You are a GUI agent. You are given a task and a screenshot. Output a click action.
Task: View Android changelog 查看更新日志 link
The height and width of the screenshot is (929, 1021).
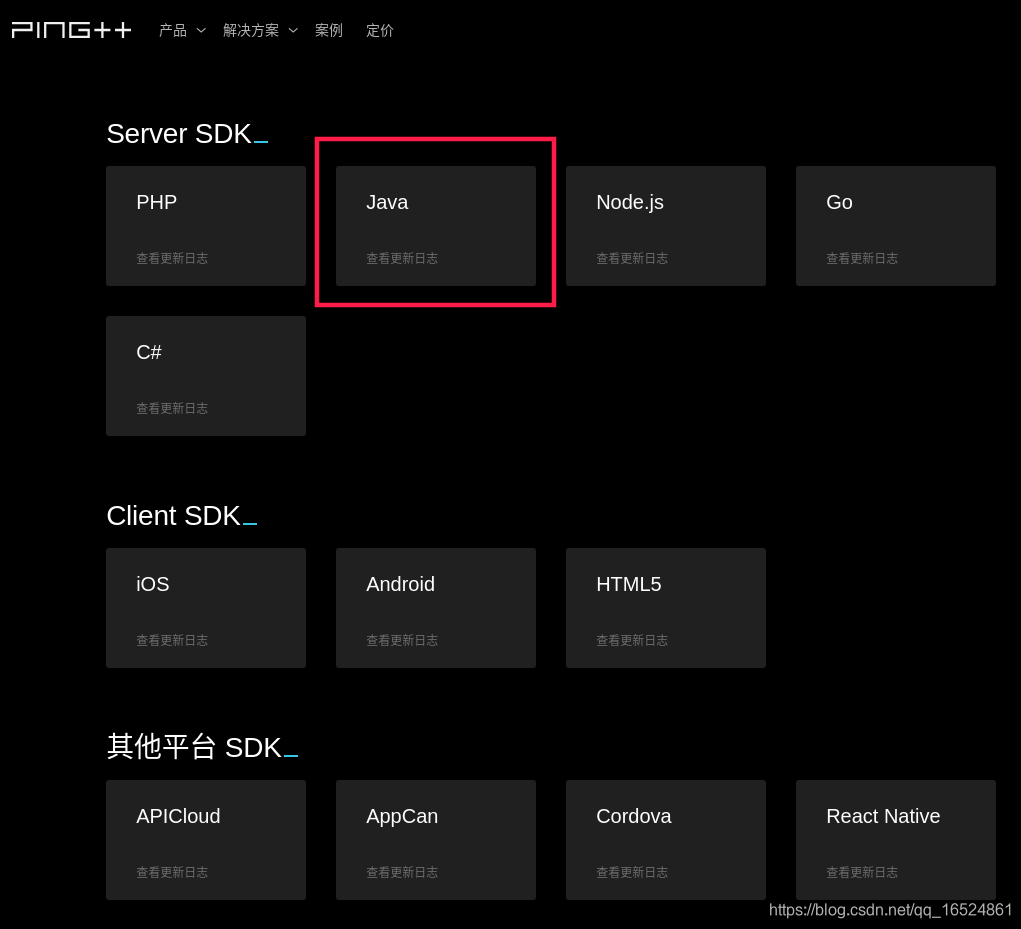coord(402,641)
